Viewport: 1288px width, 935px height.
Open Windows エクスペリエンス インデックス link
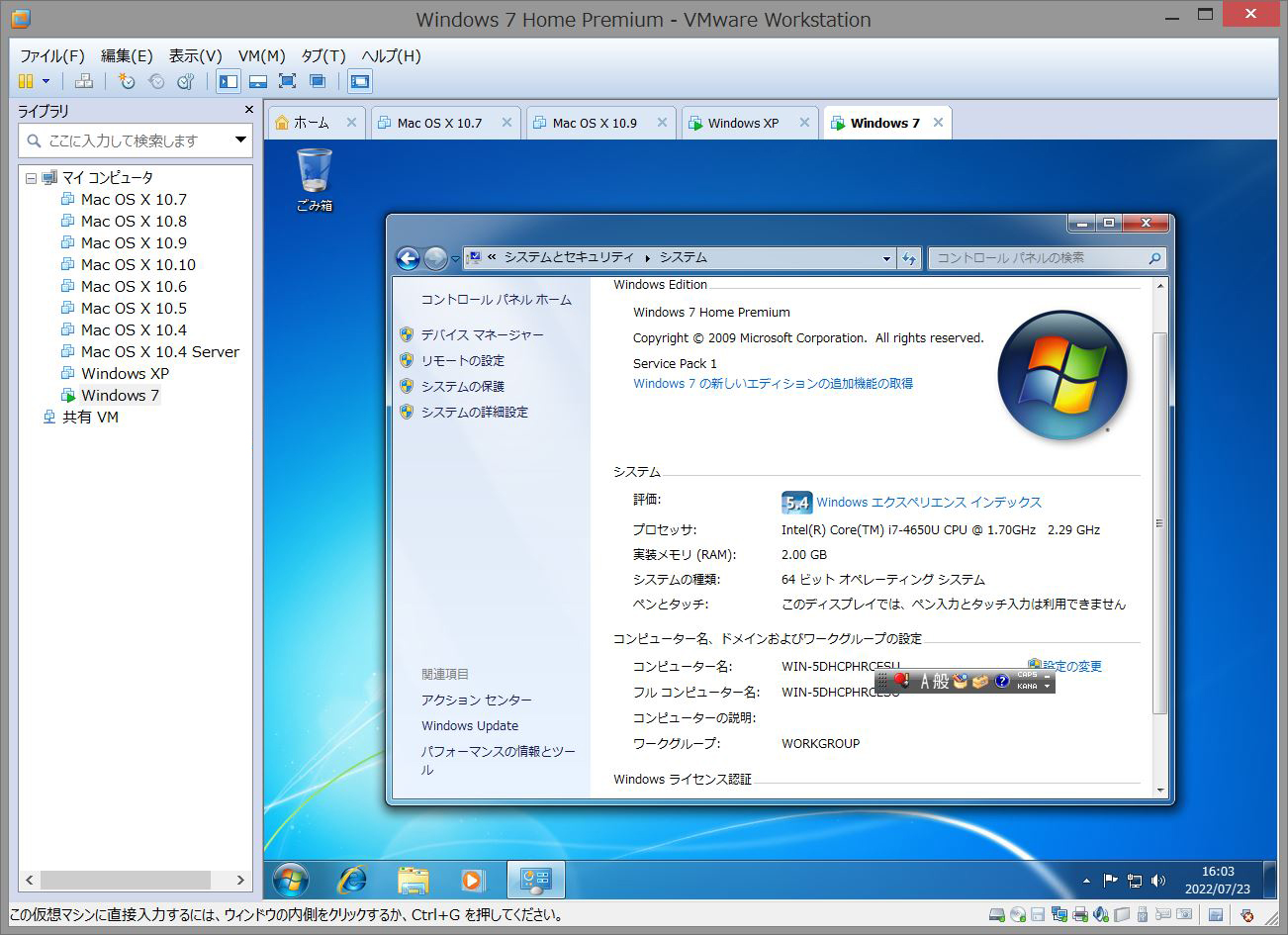click(928, 503)
